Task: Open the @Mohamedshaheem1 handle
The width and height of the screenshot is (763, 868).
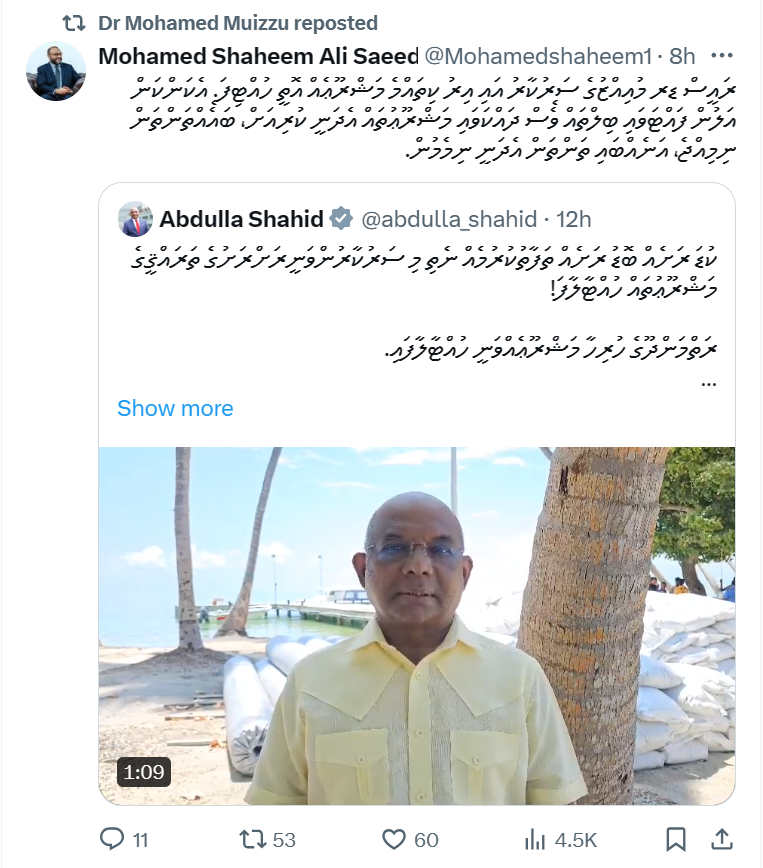Action: (x=538, y=56)
